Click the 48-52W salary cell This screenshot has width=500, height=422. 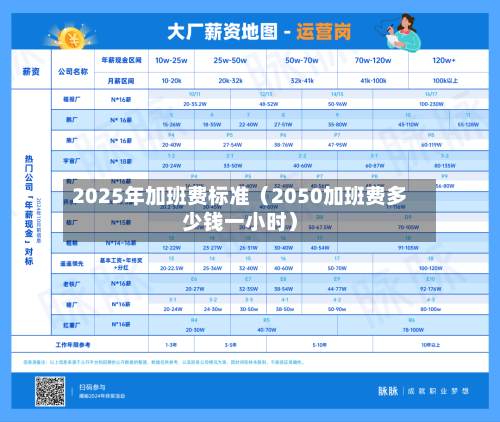coord(269,104)
